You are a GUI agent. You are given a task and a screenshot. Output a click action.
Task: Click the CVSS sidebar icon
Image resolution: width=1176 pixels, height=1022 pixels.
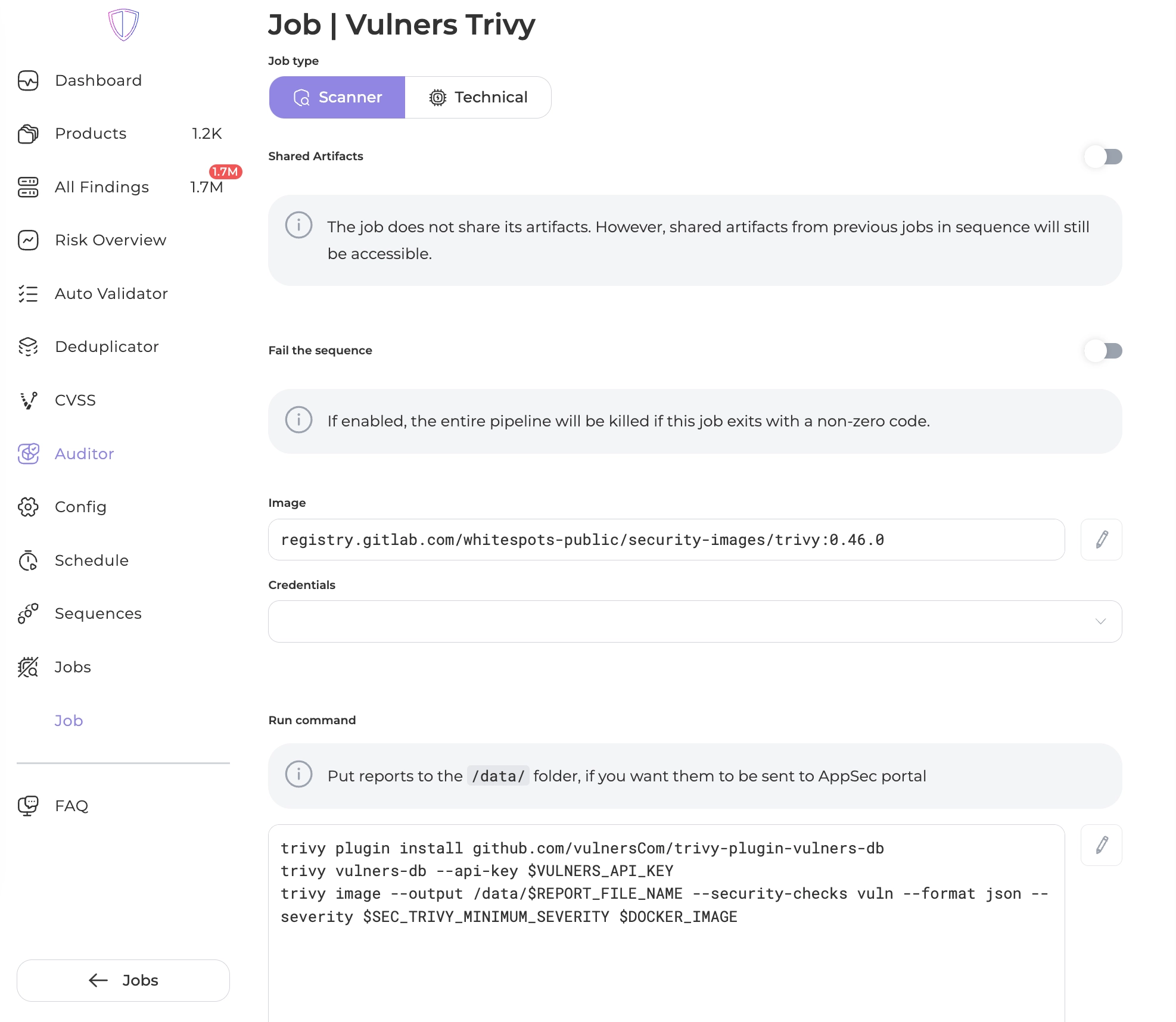28,400
